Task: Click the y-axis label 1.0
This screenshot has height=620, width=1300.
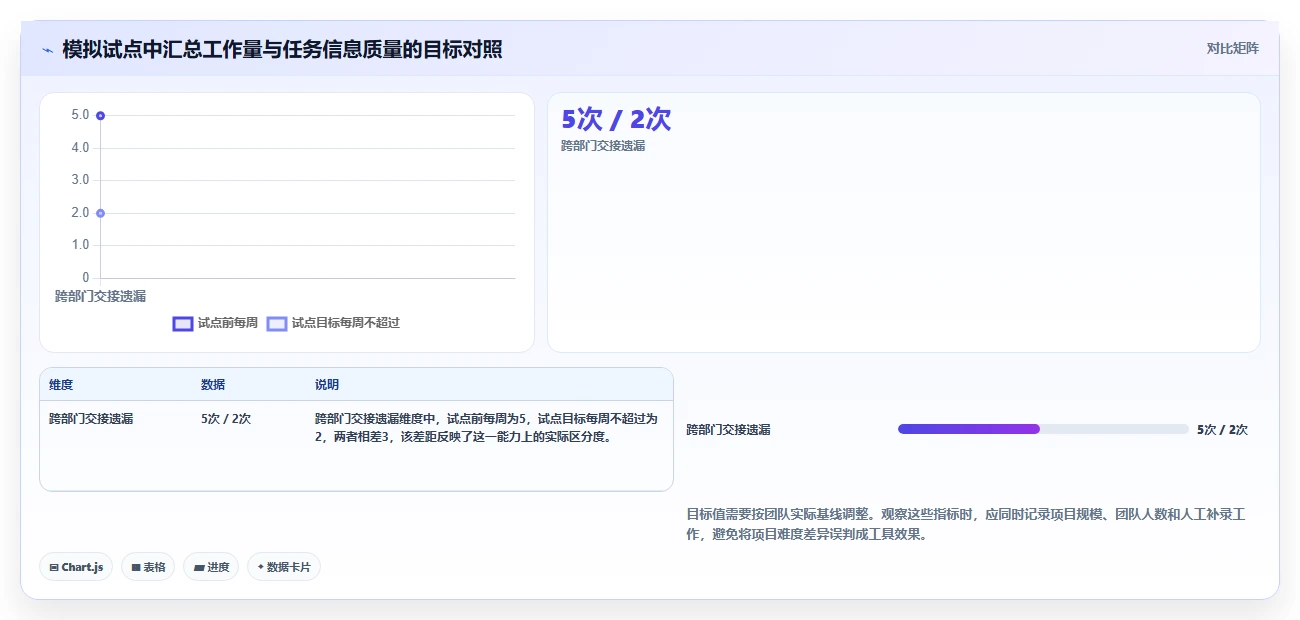Action: pos(80,245)
